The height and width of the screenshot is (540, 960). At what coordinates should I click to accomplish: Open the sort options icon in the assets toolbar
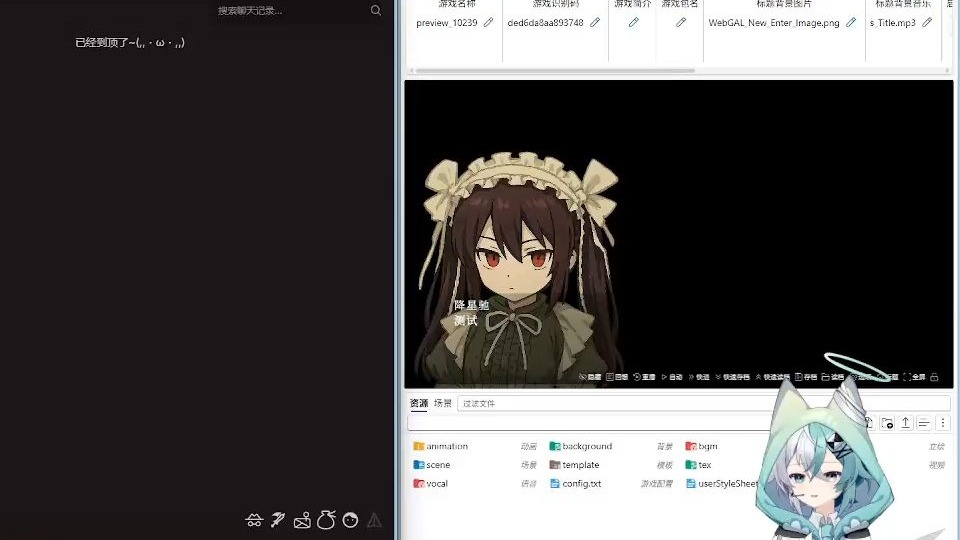click(x=924, y=423)
